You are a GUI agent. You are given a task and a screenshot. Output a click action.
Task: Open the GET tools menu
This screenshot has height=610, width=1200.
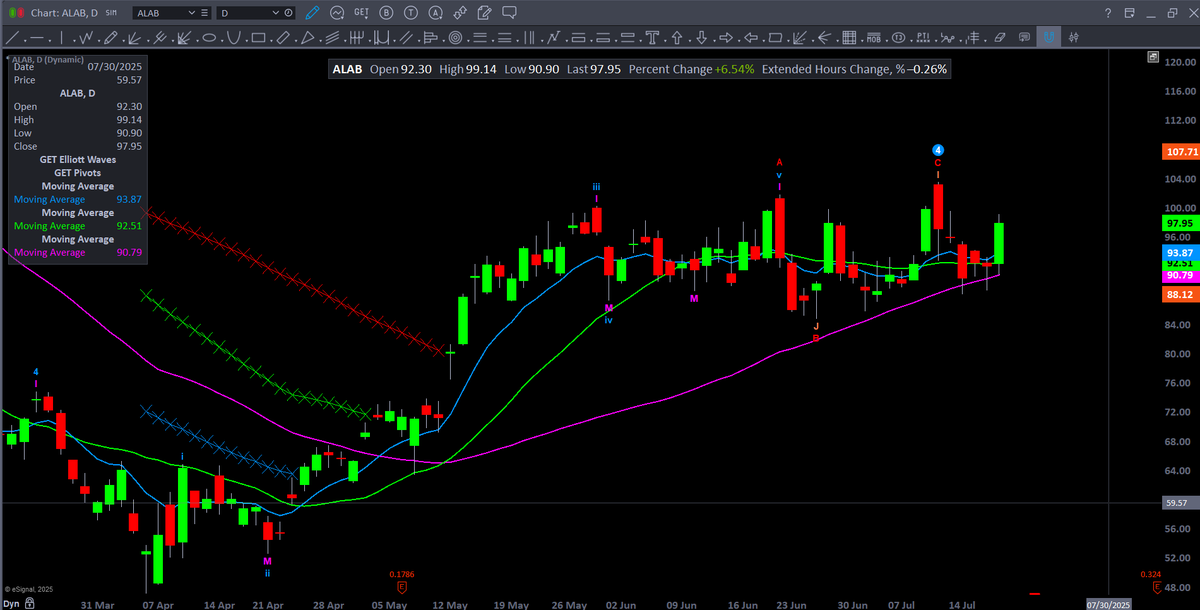[361, 13]
